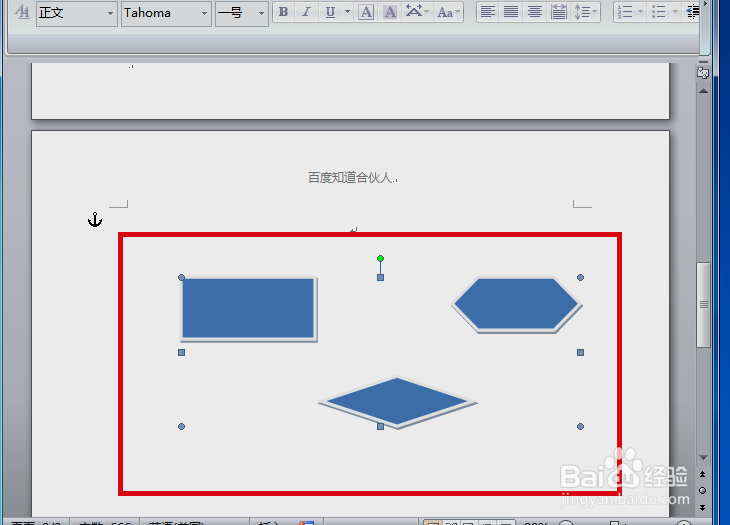Toggle the character border button
The width and height of the screenshot is (730, 525).
pyautogui.click(x=366, y=12)
